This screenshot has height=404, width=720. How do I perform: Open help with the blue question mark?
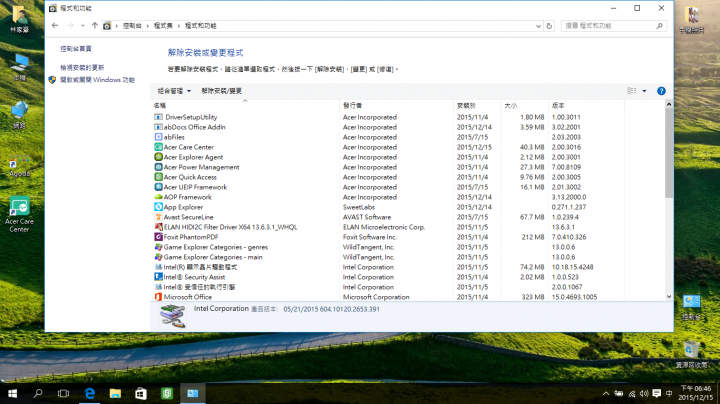[x=661, y=91]
